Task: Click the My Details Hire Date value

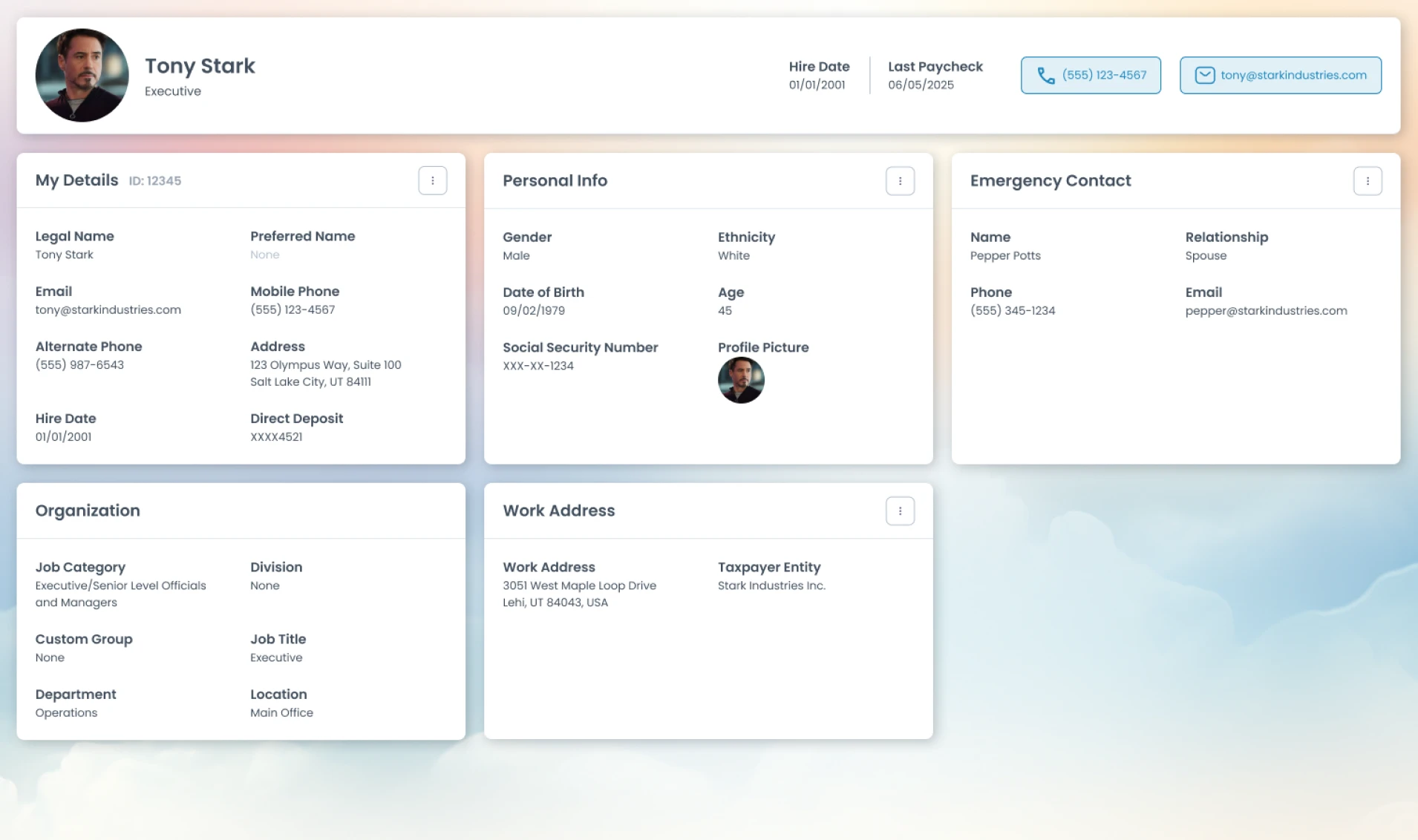Action: click(63, 436)
